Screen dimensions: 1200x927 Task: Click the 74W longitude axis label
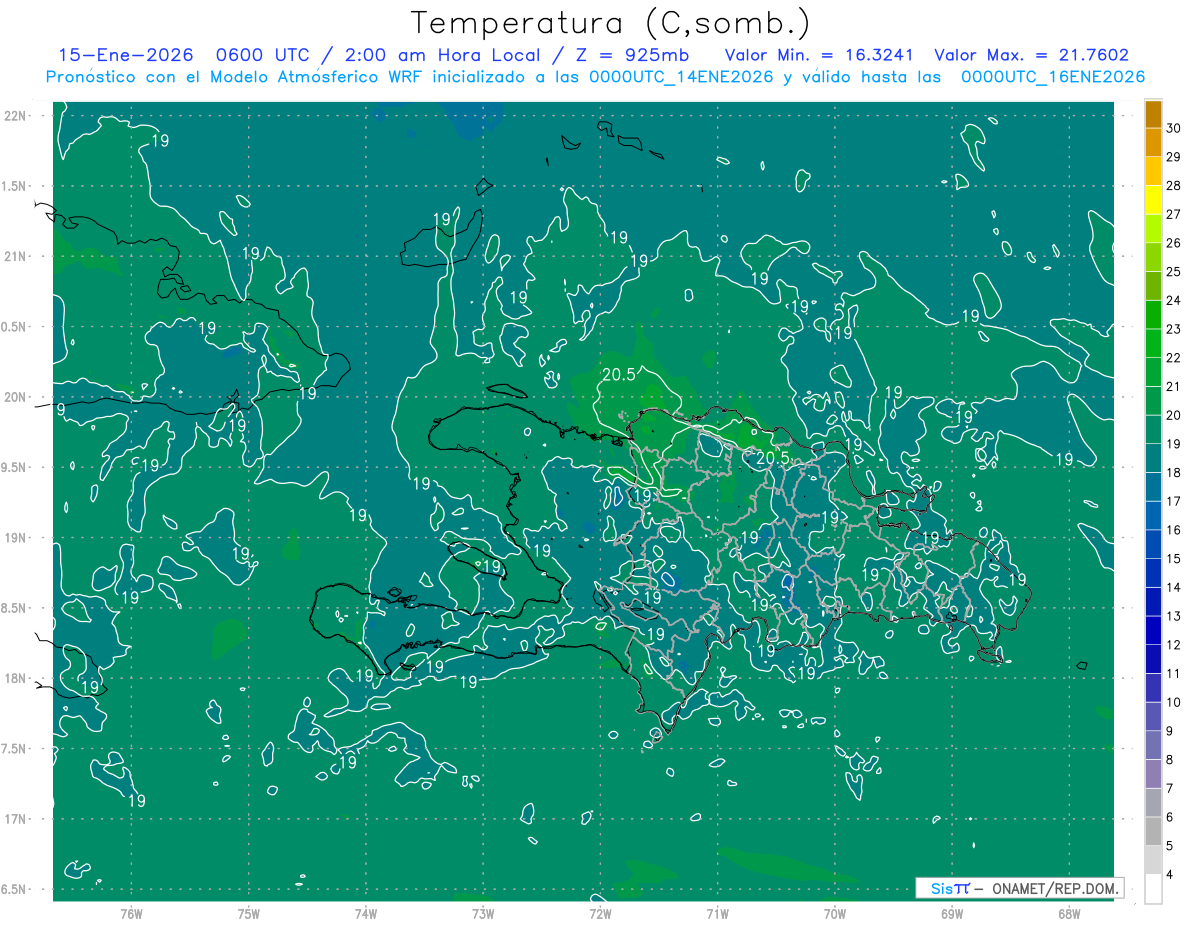point(365,914)
